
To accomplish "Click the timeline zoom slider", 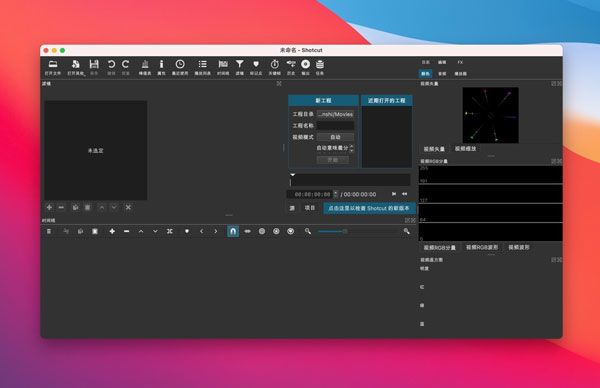I will tap(333, 231).
